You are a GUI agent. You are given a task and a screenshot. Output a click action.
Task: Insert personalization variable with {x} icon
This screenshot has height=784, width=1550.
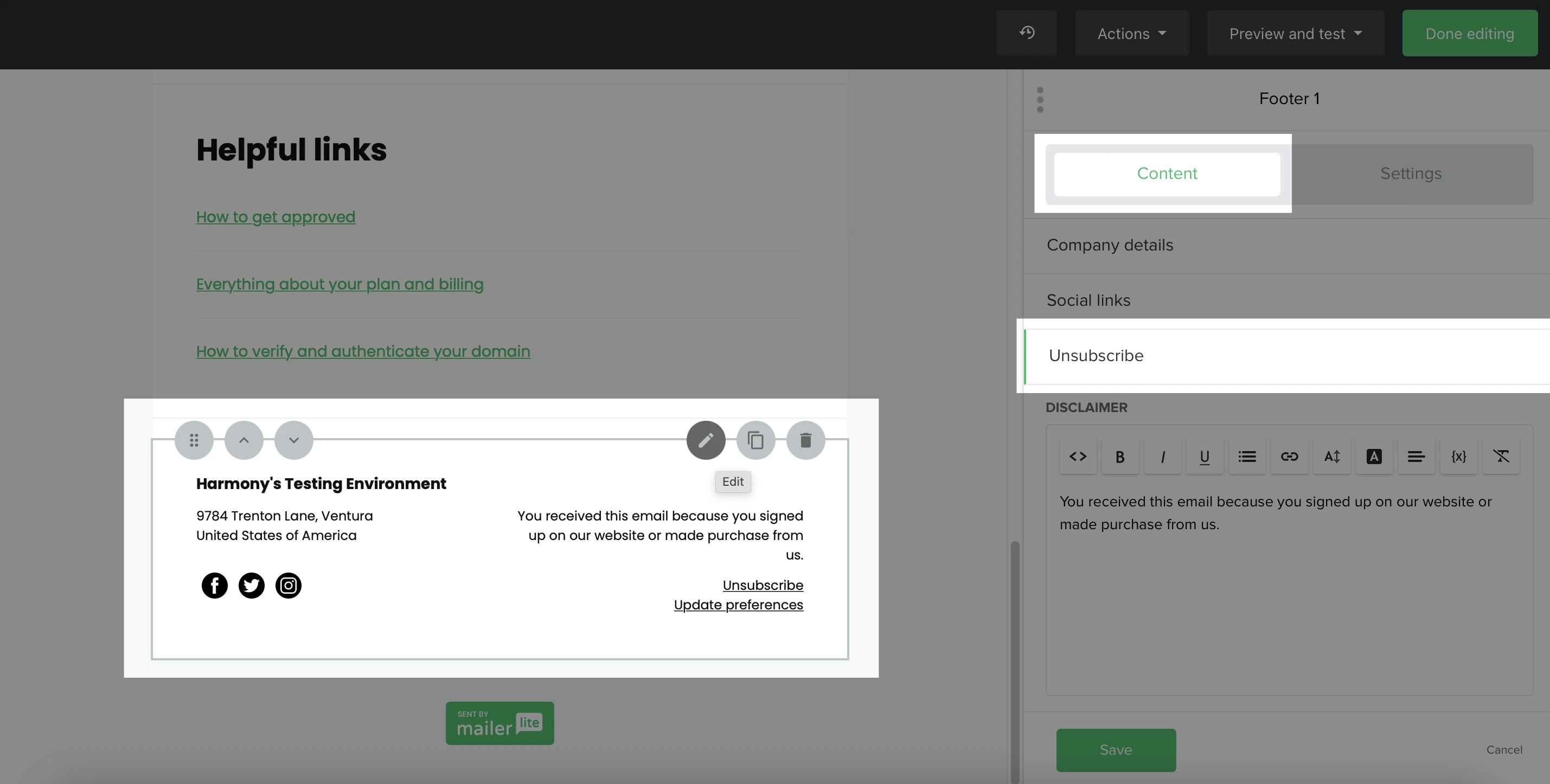(1458, 457)
